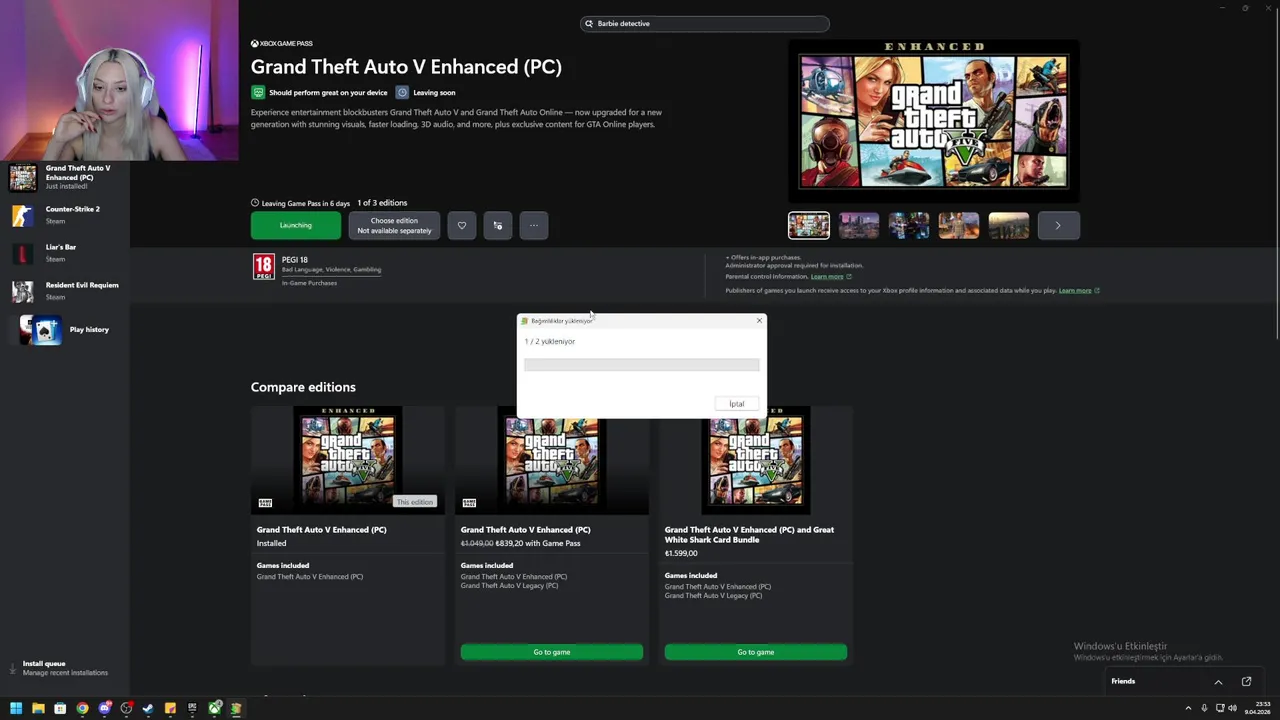
Task: Show next screenshots with arrow button
Action: point(1058,225)
